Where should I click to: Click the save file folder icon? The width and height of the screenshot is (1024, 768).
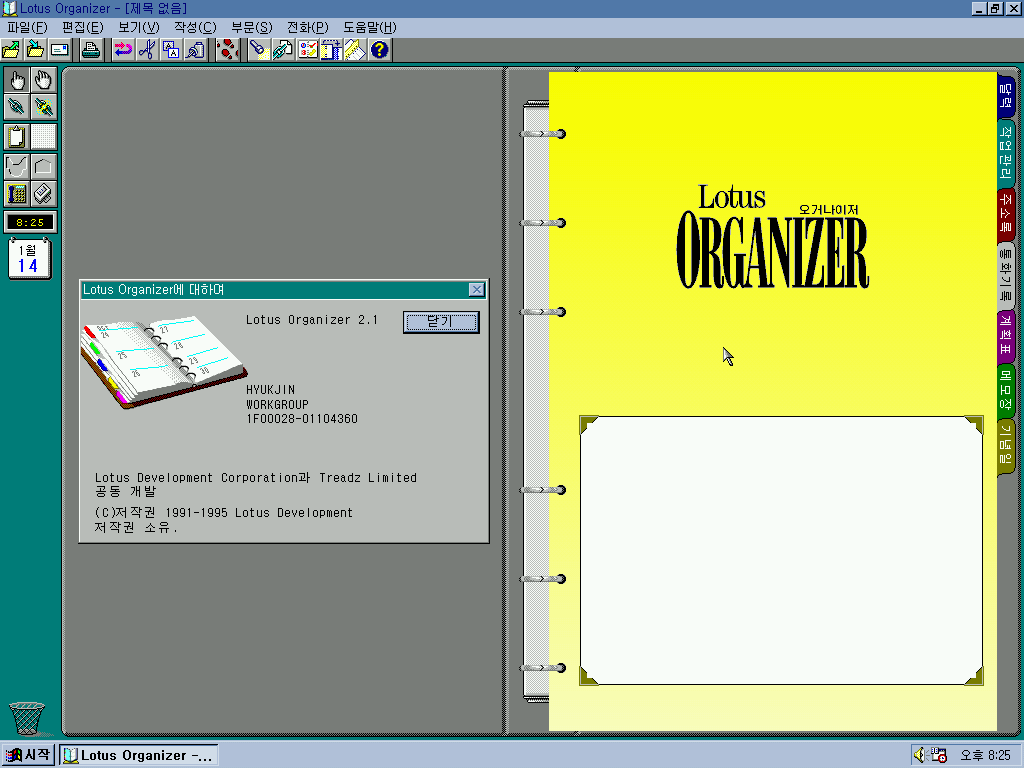35,50
